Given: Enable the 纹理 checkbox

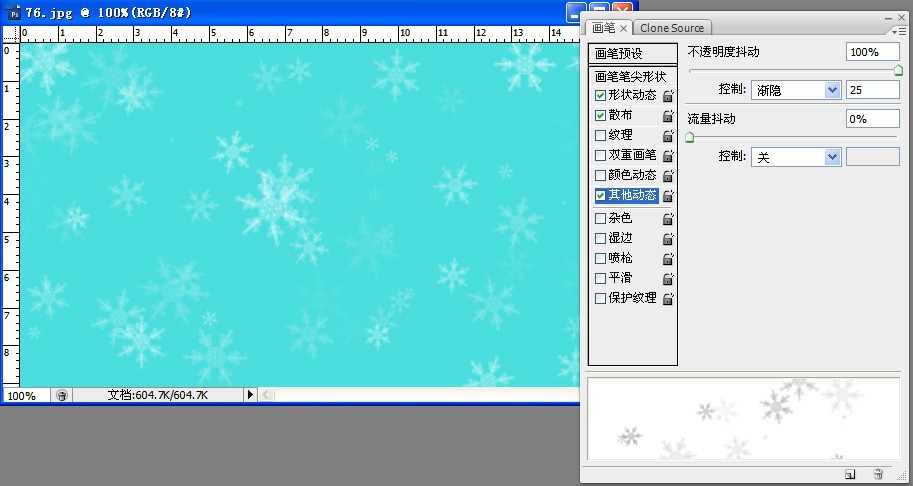Looking at the screenshot, I should pos(600,136).
